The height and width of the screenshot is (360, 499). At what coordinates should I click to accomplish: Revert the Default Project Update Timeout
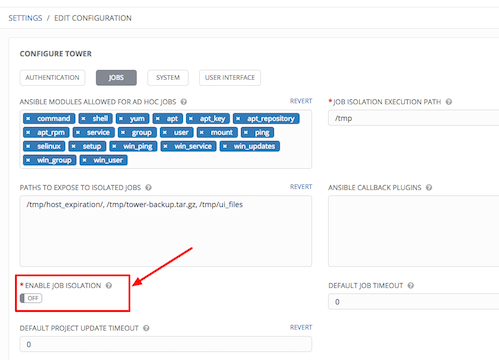tap(301, 328)
